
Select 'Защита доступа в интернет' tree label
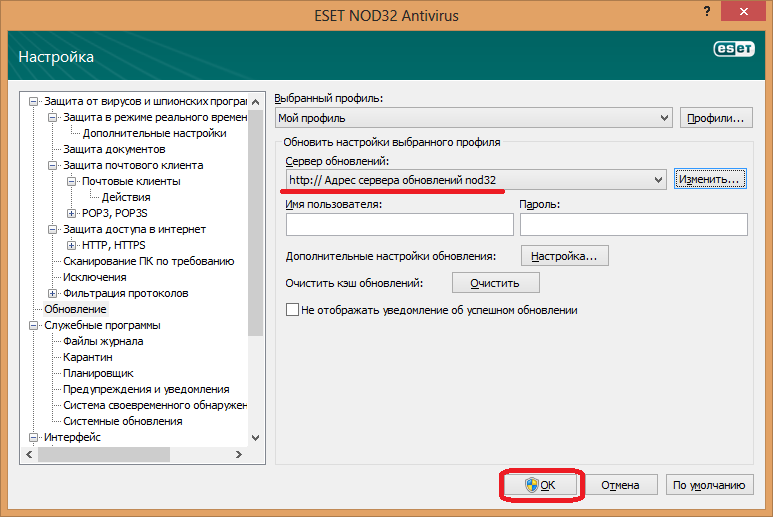pyautogui.click(x=134, y=229)
